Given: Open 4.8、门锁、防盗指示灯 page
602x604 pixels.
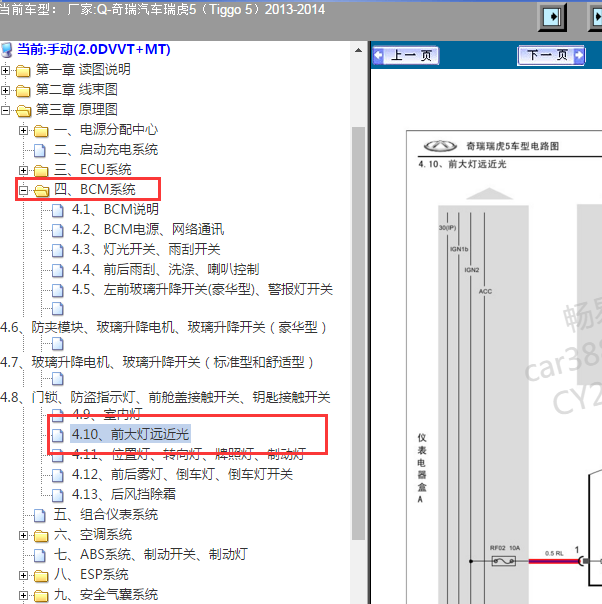Looking at the screenshot, I should point(166,398).
